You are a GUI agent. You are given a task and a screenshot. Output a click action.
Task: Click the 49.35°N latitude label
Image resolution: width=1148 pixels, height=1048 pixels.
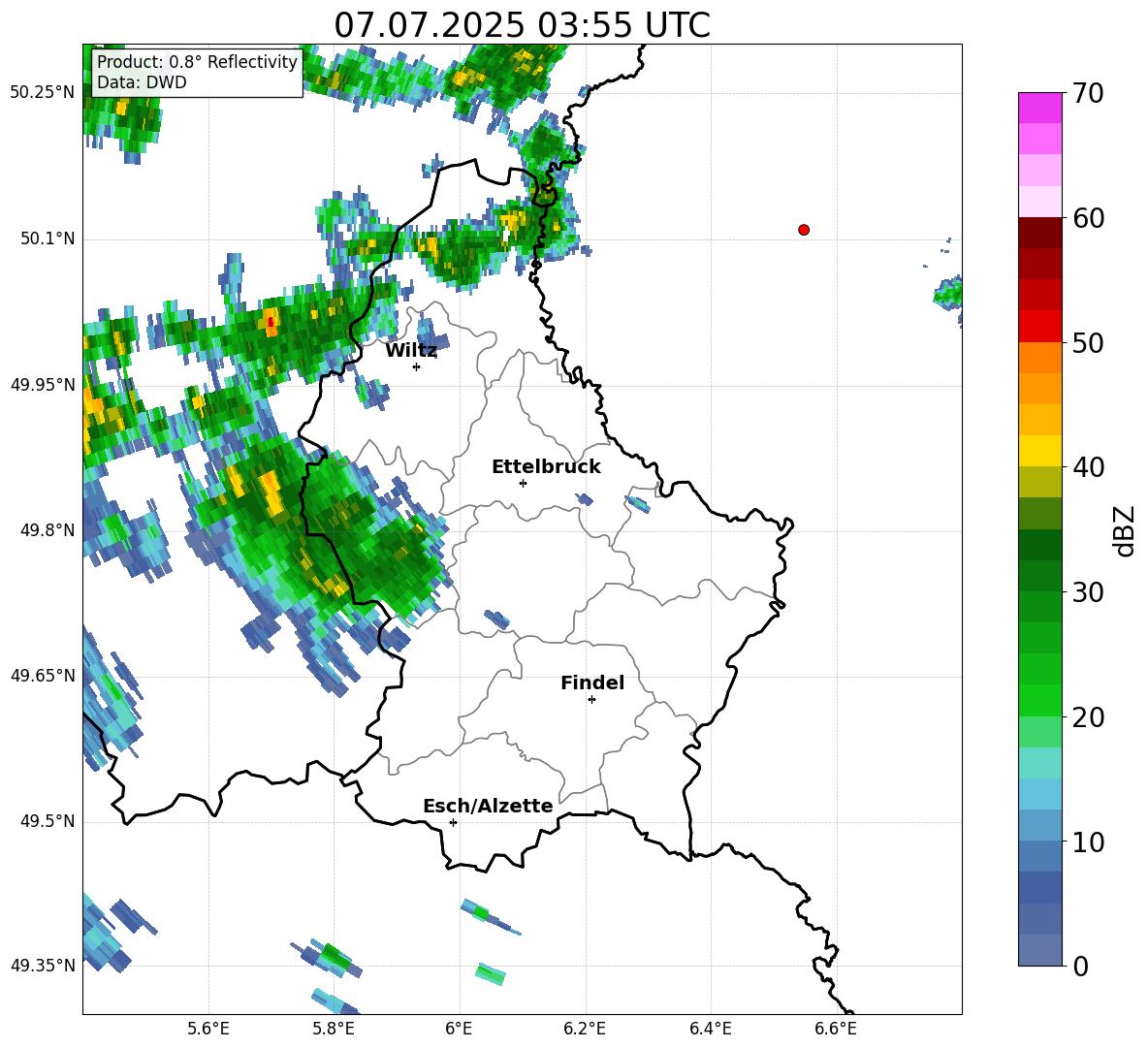point(43,966)
